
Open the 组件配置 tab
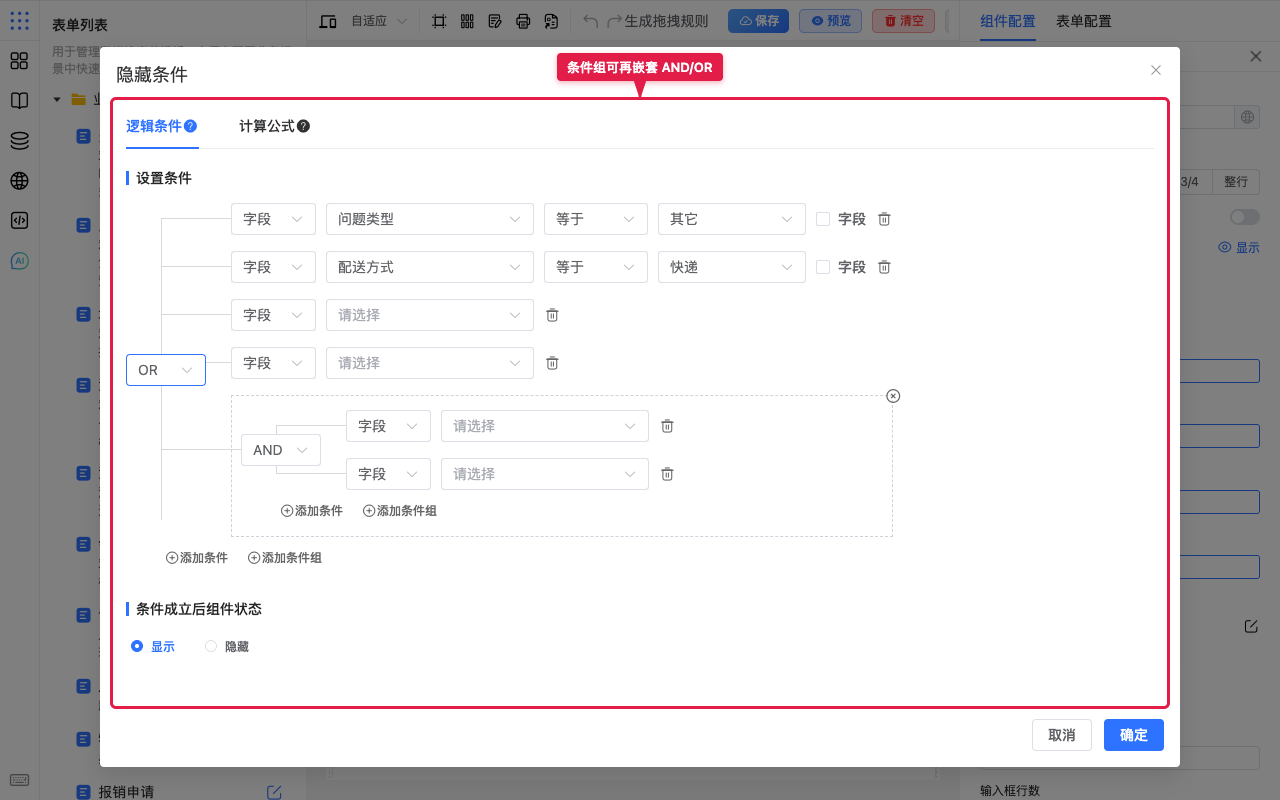[1008, 21]
